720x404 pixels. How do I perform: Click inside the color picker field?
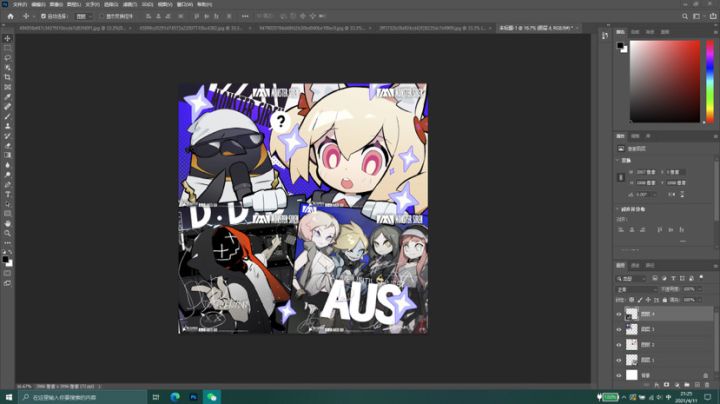[x=664, y=81]
